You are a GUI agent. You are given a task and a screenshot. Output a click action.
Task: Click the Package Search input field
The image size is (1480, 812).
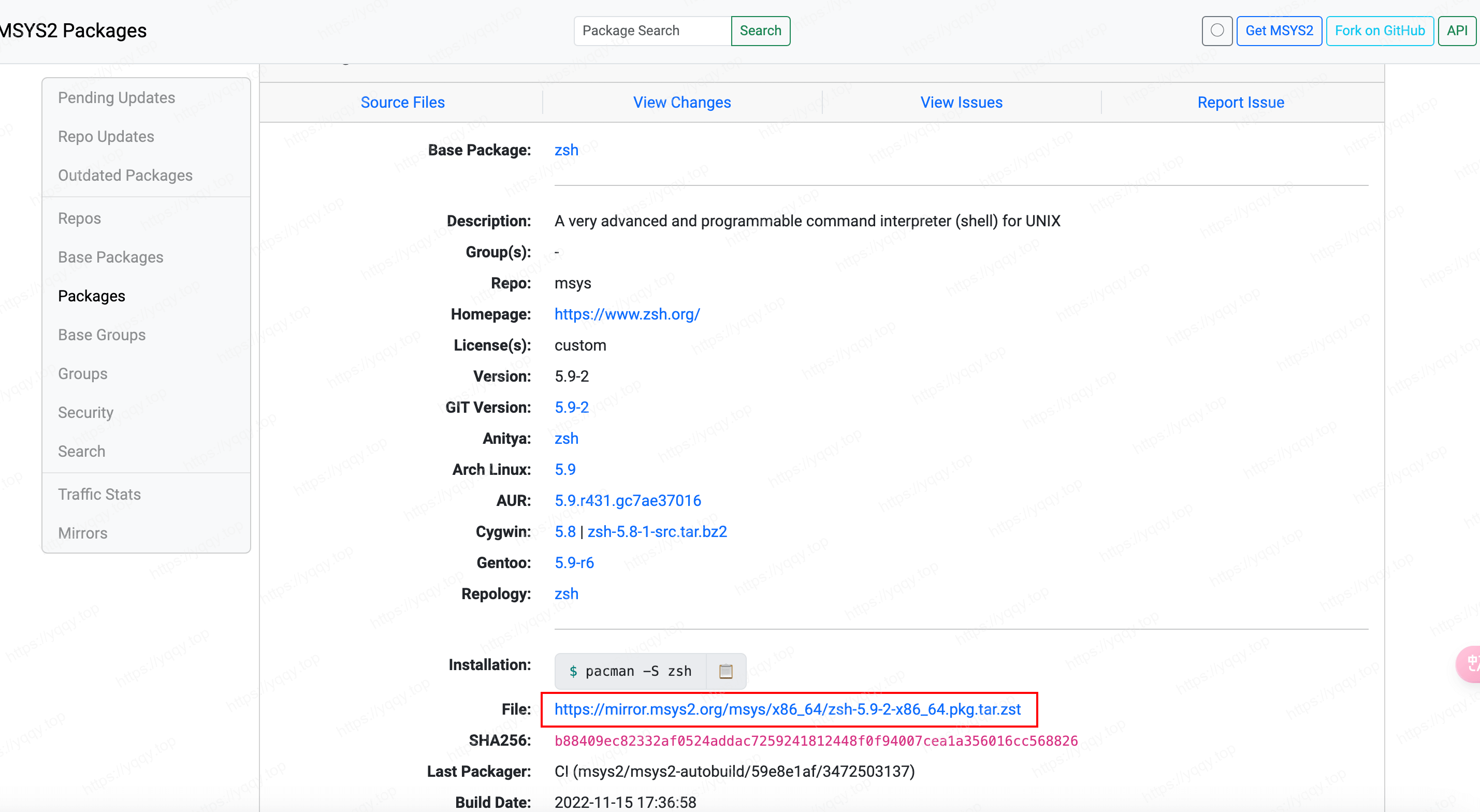(x=652, y=31)
